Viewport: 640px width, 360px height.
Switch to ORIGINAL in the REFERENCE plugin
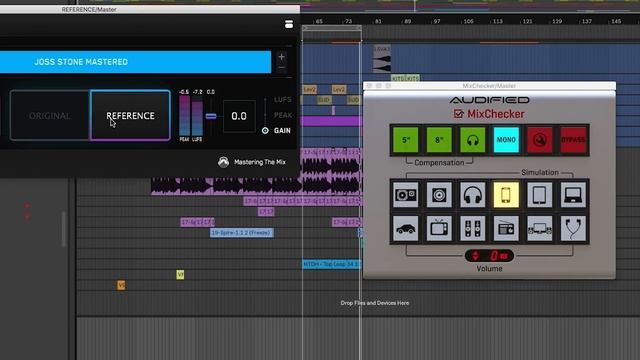(49, 116)
